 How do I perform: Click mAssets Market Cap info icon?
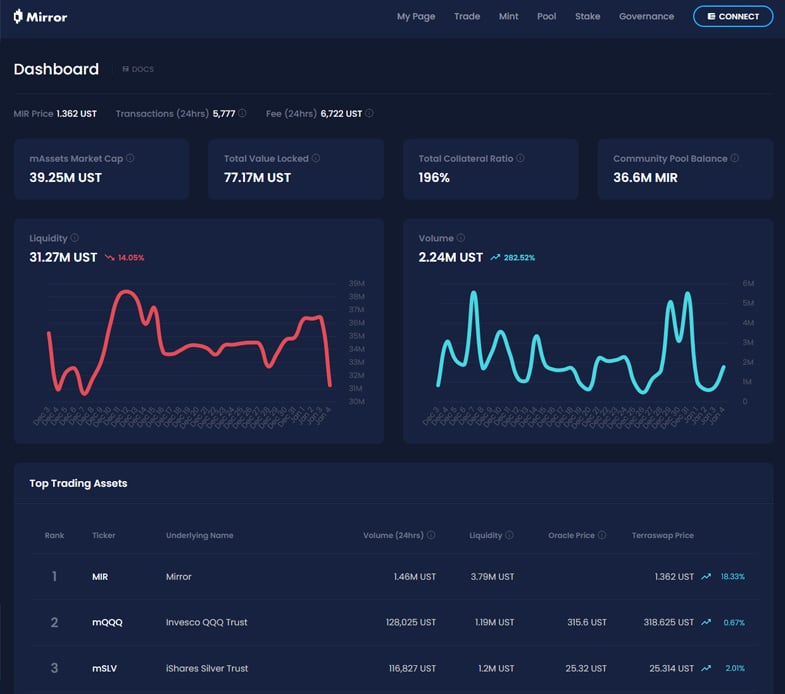130,158
